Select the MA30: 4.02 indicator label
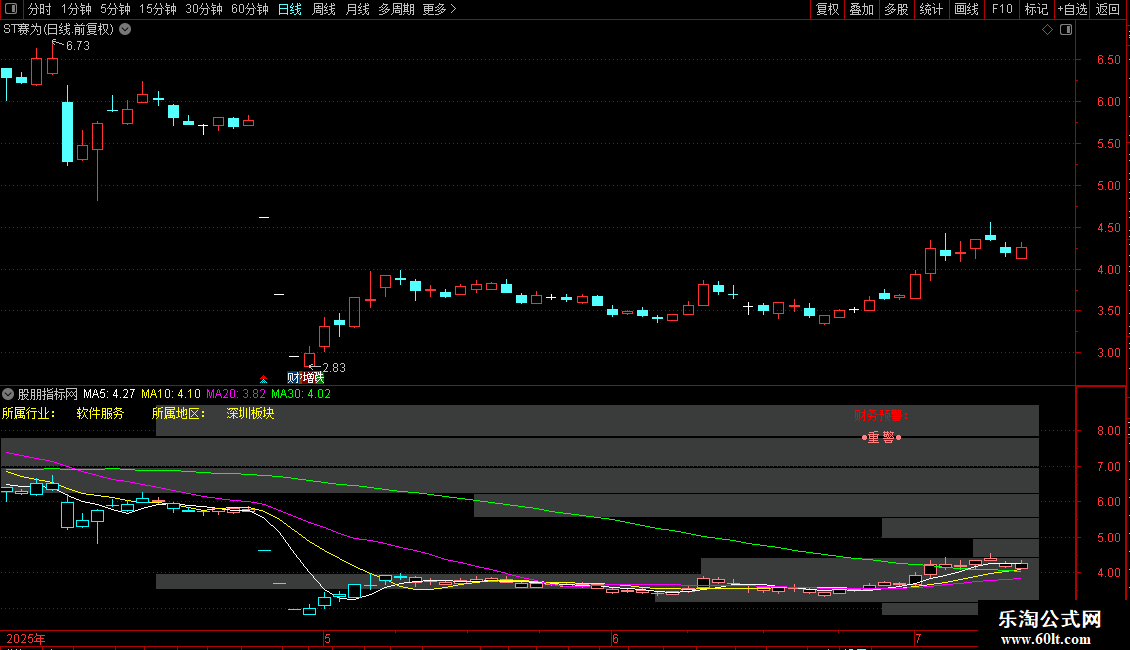 301,394
